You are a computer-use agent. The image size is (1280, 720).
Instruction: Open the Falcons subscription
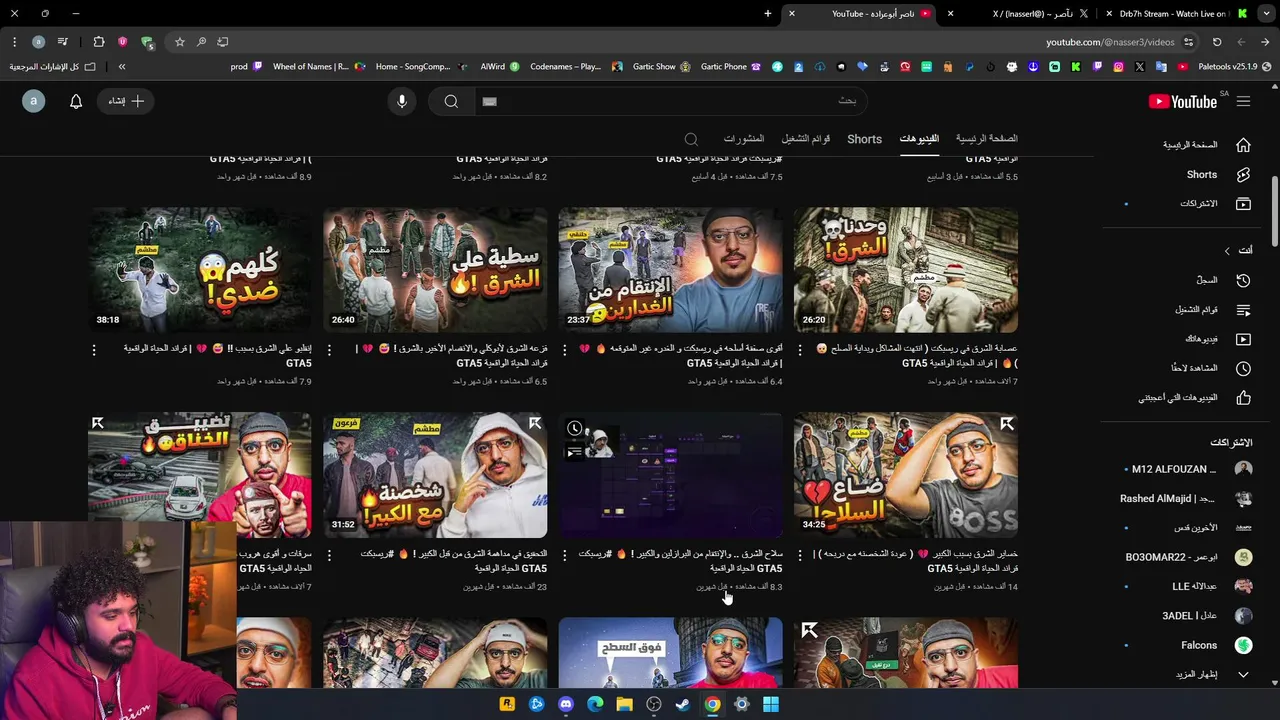pos(1187,645)
